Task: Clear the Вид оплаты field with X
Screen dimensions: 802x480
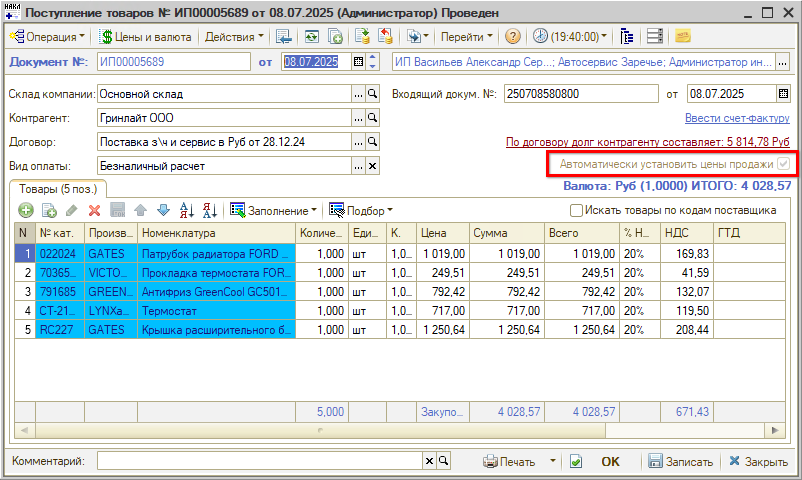Action: tap(372, 165)
